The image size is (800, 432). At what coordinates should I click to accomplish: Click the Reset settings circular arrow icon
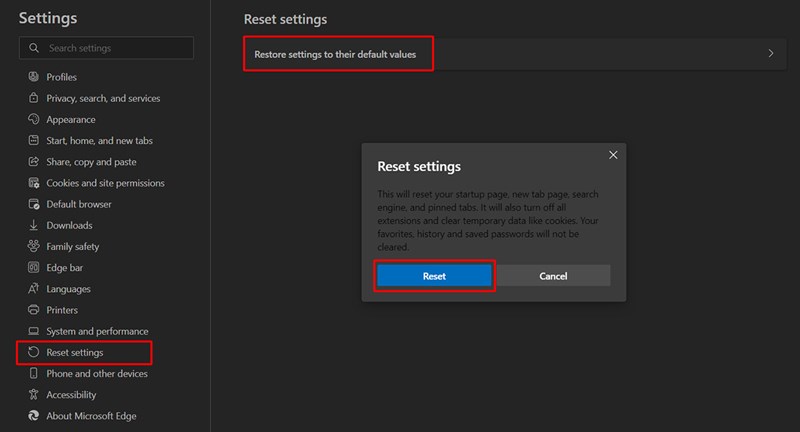pos(34,352)
